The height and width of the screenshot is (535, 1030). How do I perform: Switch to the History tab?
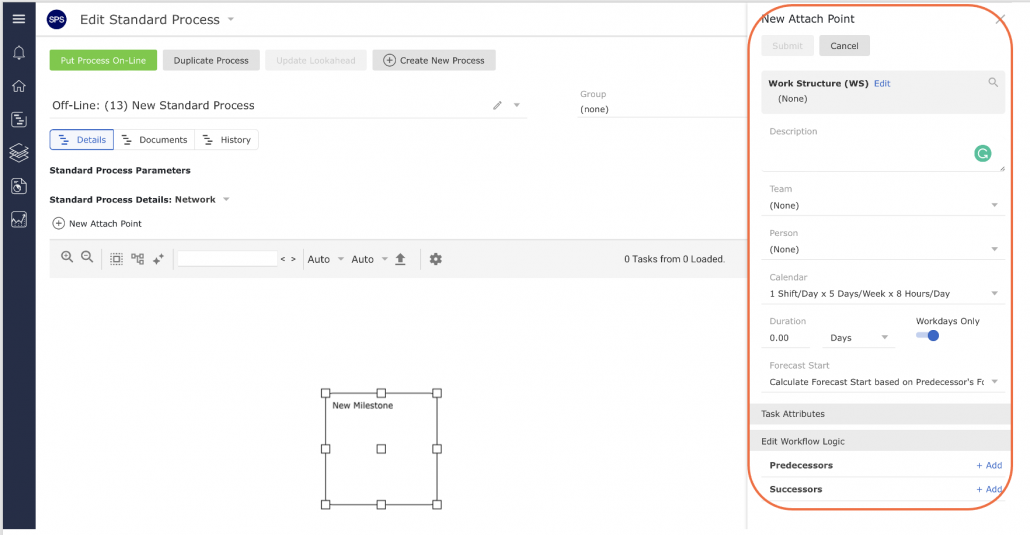[227, 140]
